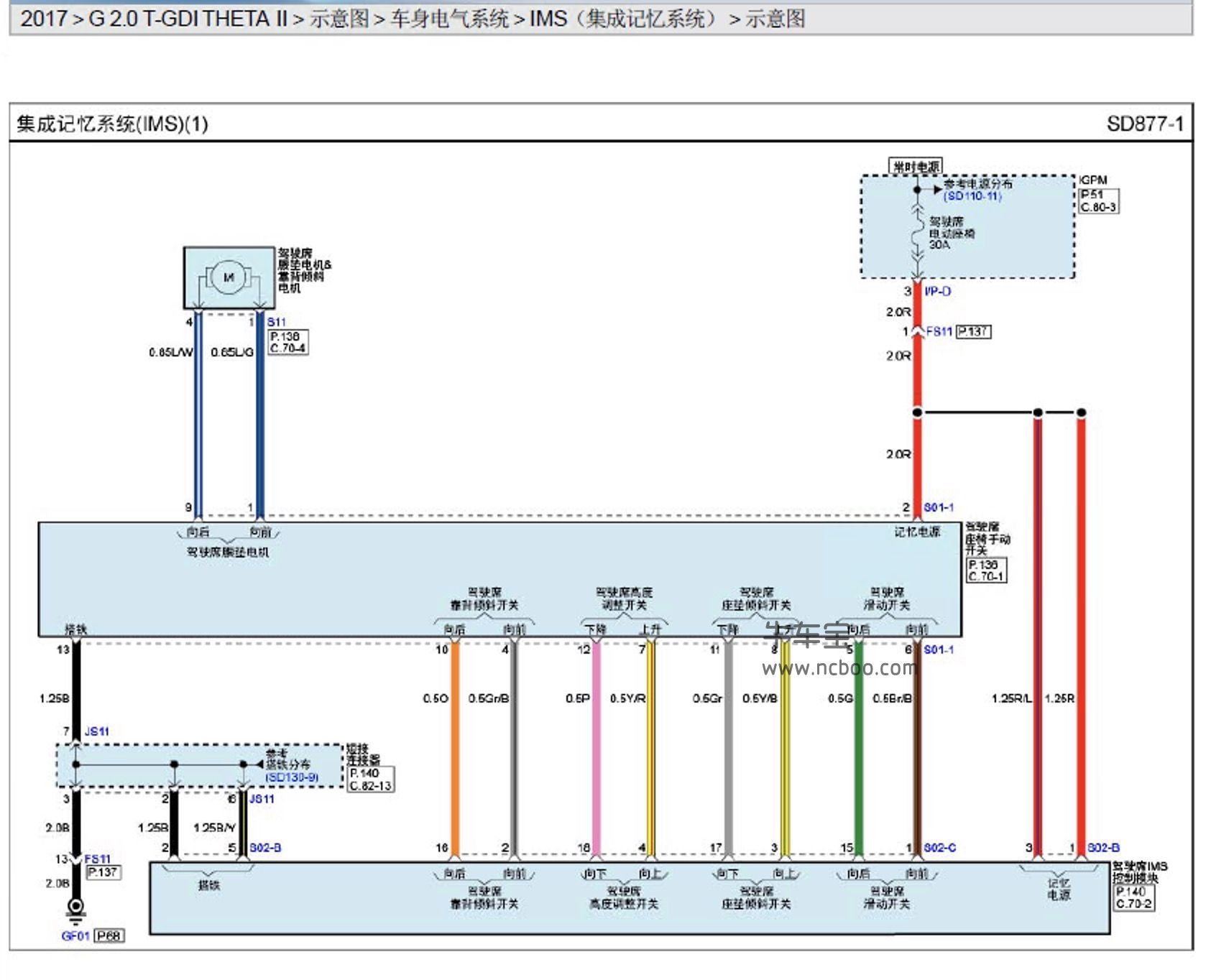The width and height of the screenshot is (1206, 980).
Task: Click the I/P-D connector label
Action: [937, 291]
